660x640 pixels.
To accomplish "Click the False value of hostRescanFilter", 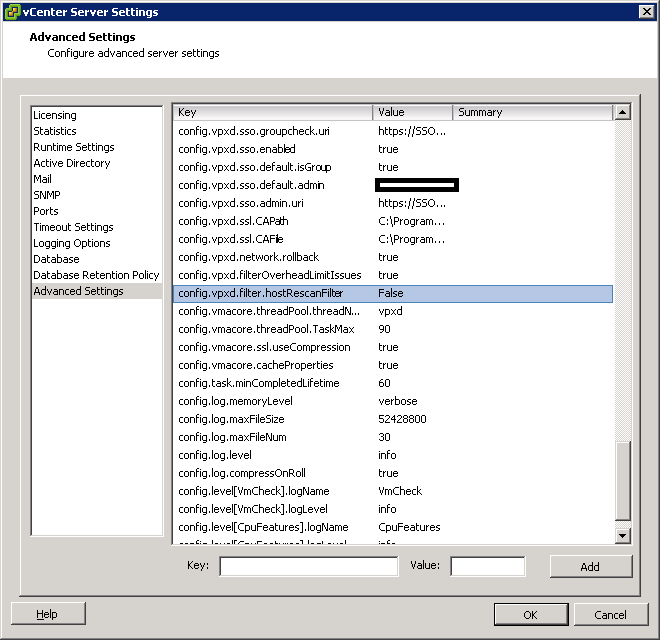I will (x=391, y=293).
